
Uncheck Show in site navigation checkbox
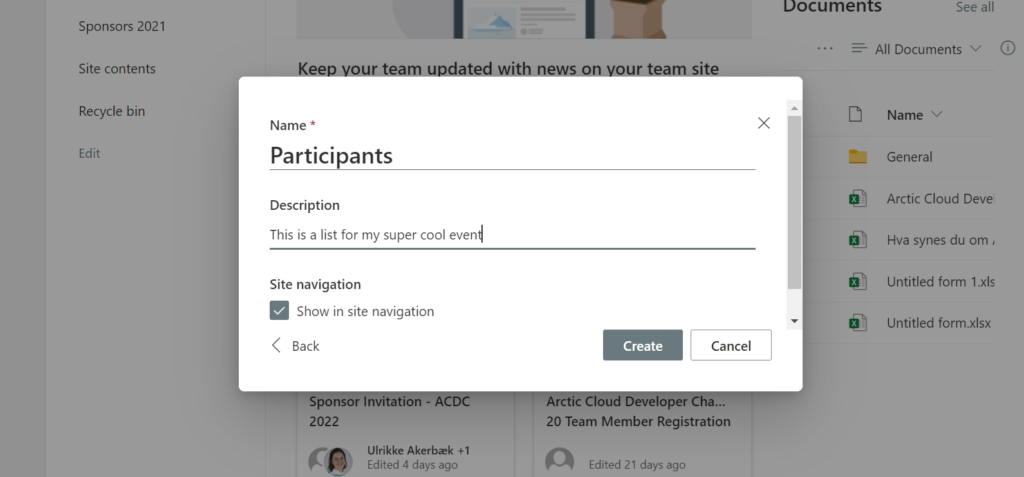[280, 311]
